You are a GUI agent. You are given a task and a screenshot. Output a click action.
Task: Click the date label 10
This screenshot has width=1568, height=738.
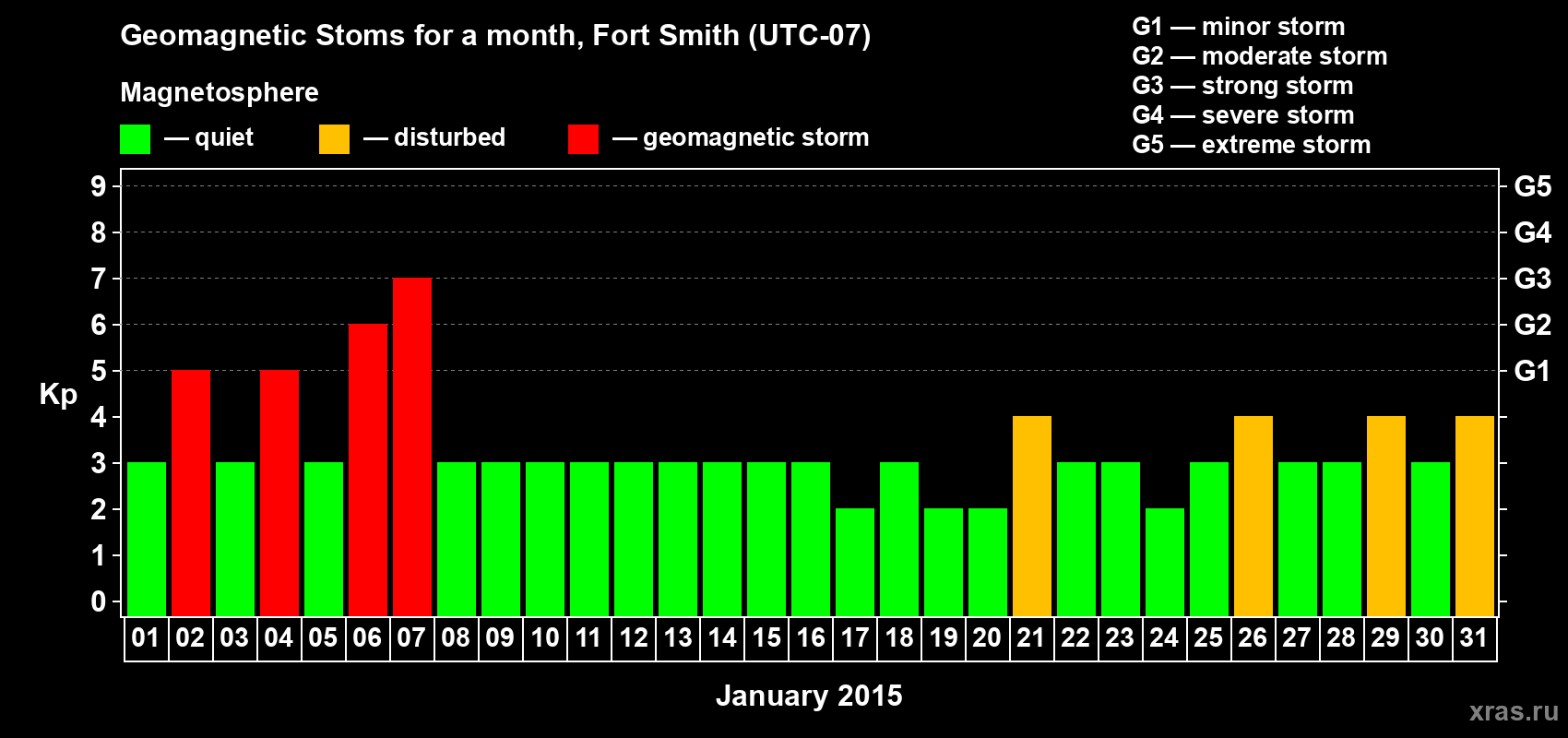(545, 638)
